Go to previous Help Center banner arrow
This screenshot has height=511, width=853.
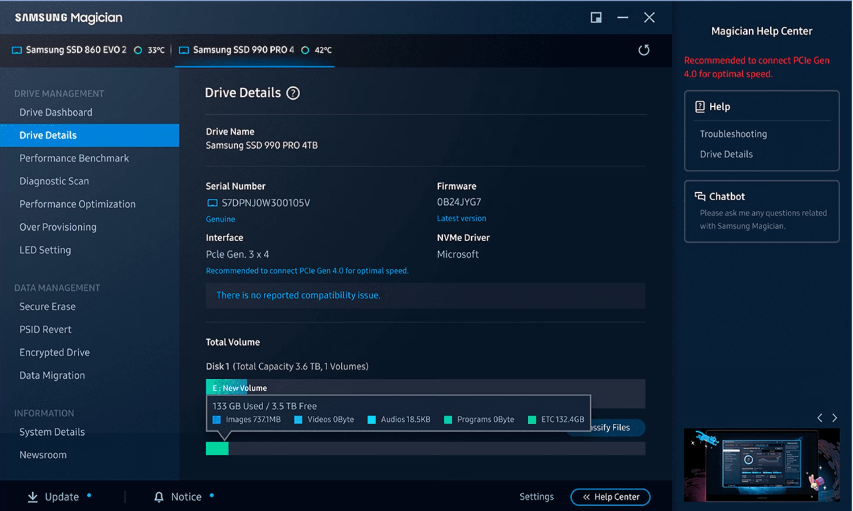tap(820, 418)
